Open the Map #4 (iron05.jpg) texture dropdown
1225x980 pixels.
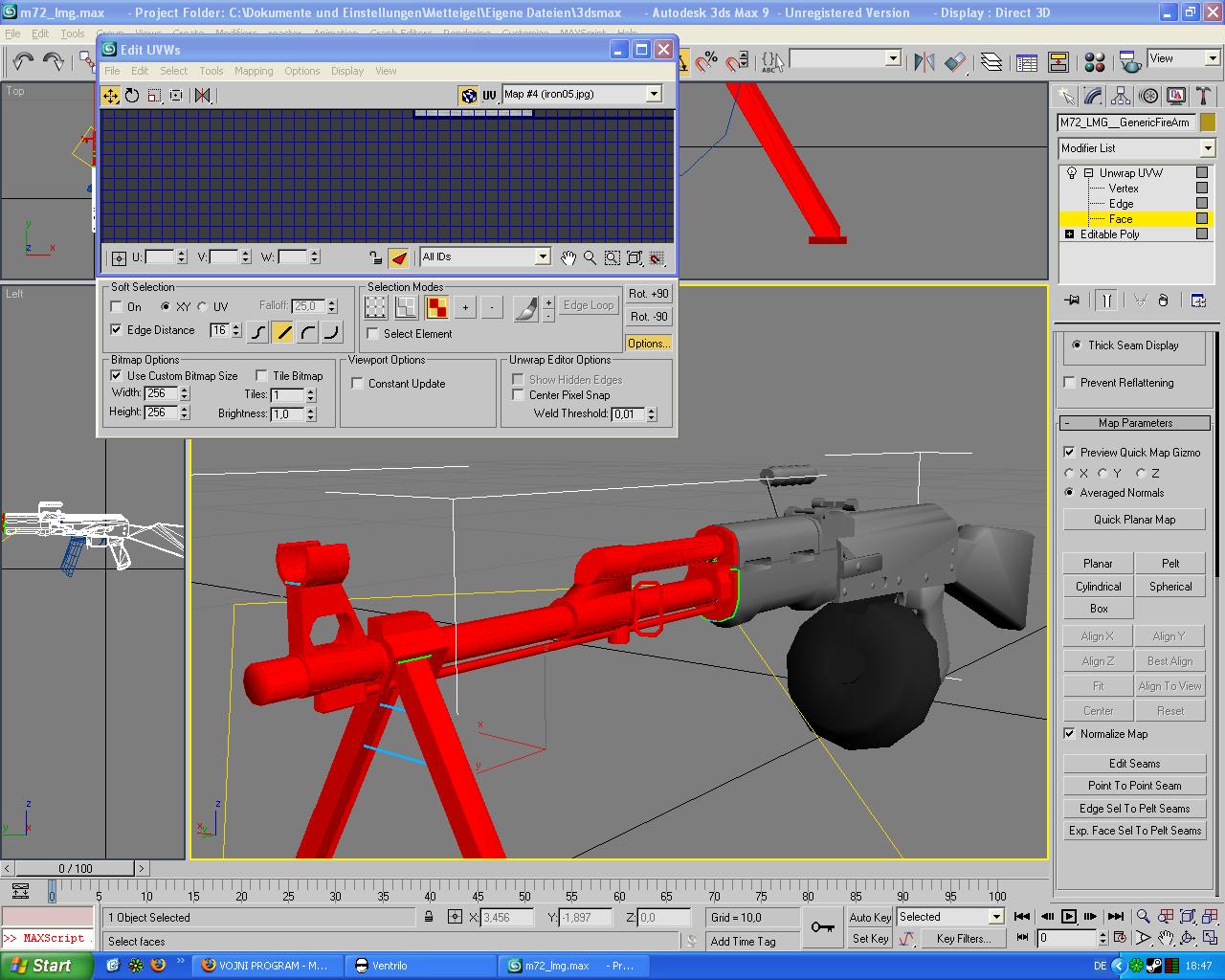[654, 95]
